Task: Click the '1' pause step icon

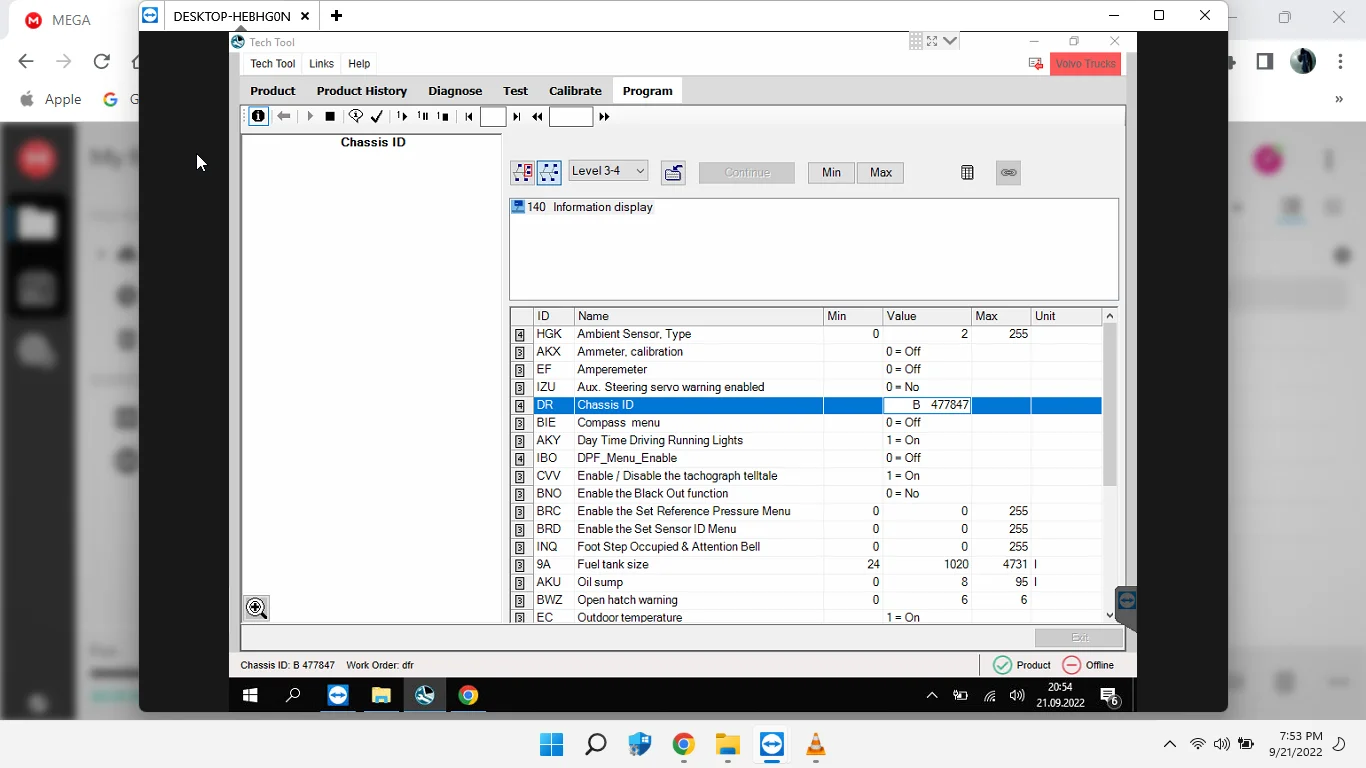Action: point(422,116)
